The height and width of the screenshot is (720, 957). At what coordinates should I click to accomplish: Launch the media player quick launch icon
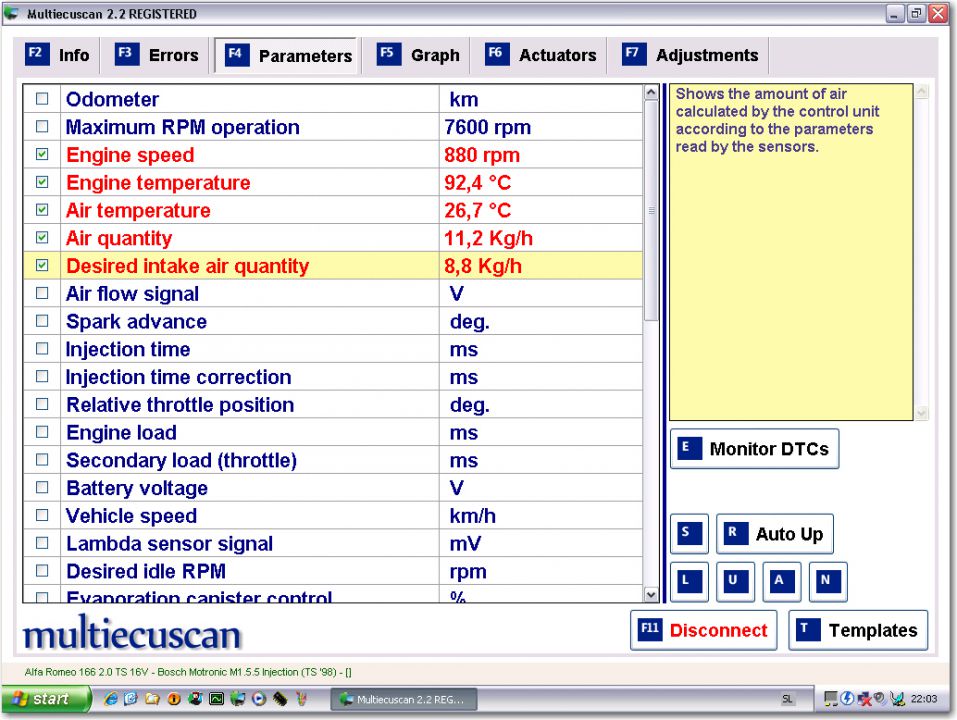pyautogui.click(x=259, y=699)
